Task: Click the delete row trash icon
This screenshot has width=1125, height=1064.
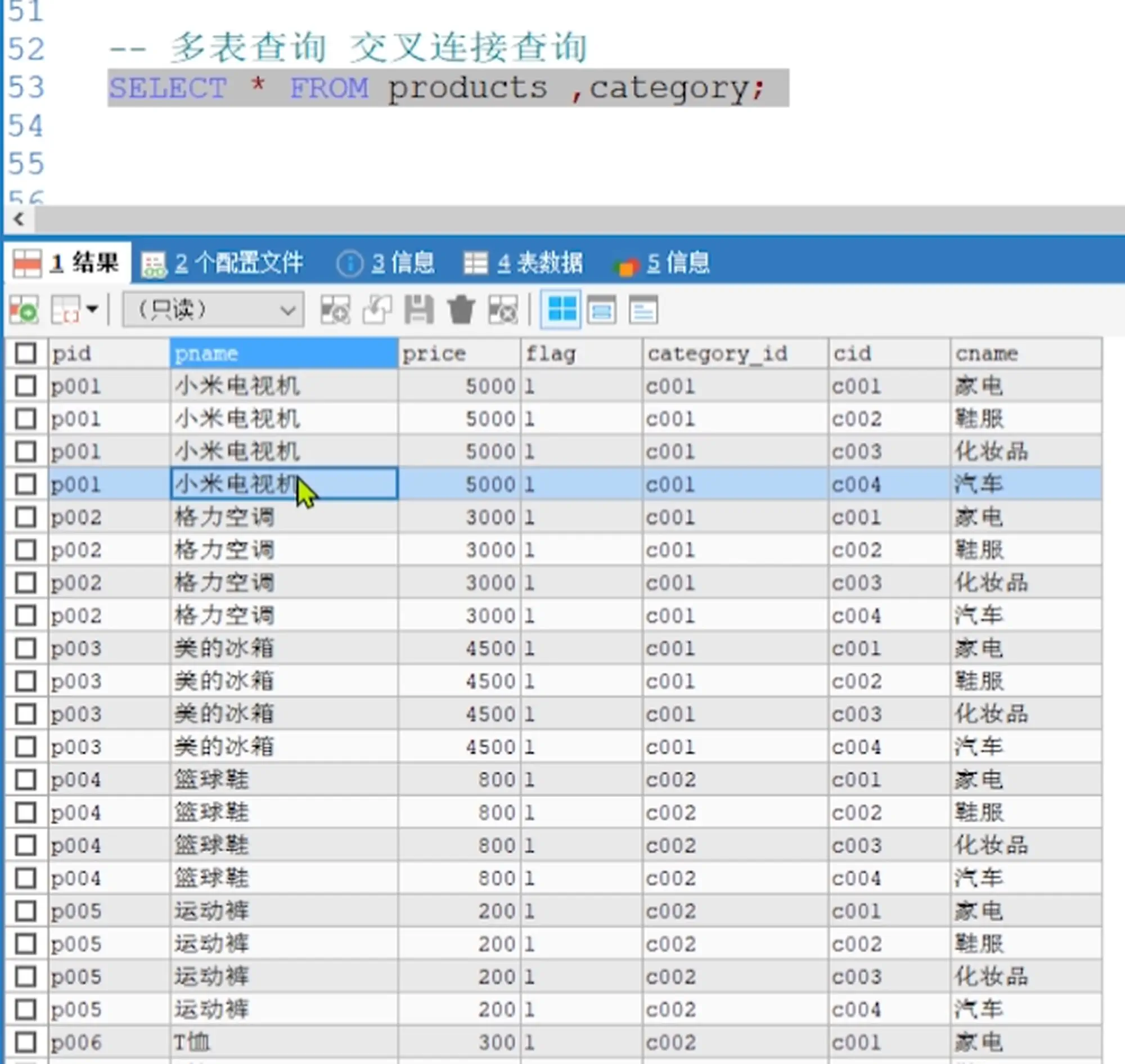Action: click(x=461, y=309)
